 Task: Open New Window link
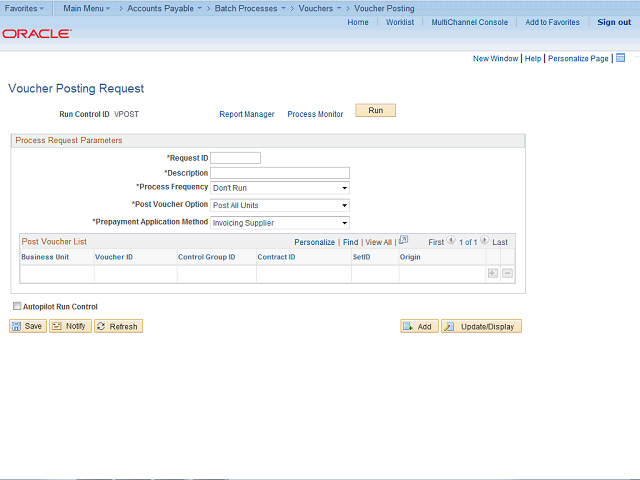496,58
